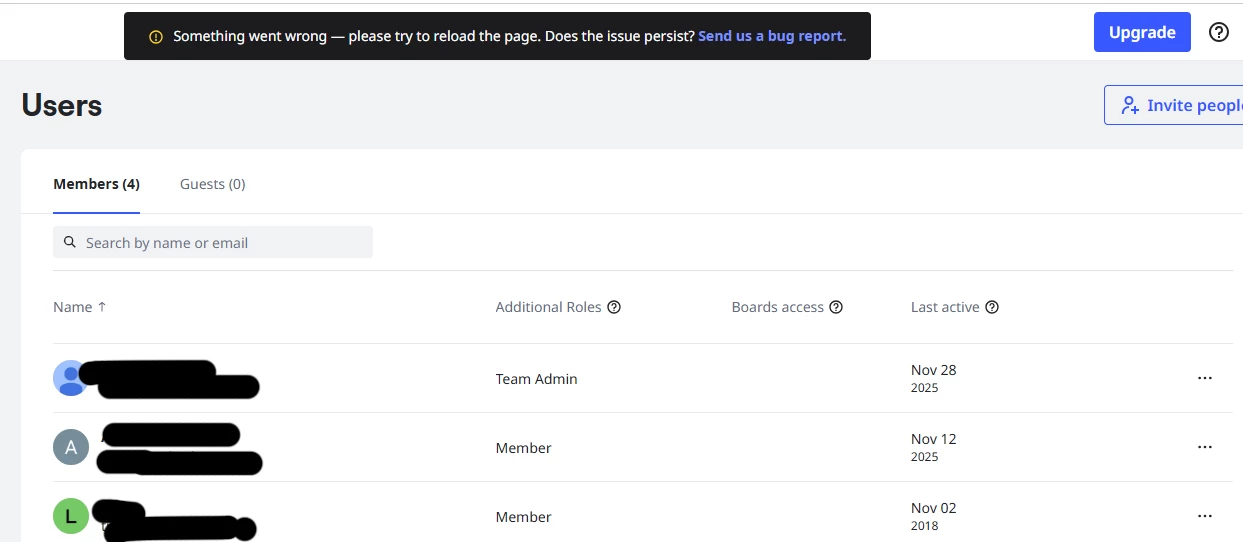Image resolution: width=1243 pixels, height=542 pixels.
Task: Click the info icon next to Last active
Action: (992, 307)
